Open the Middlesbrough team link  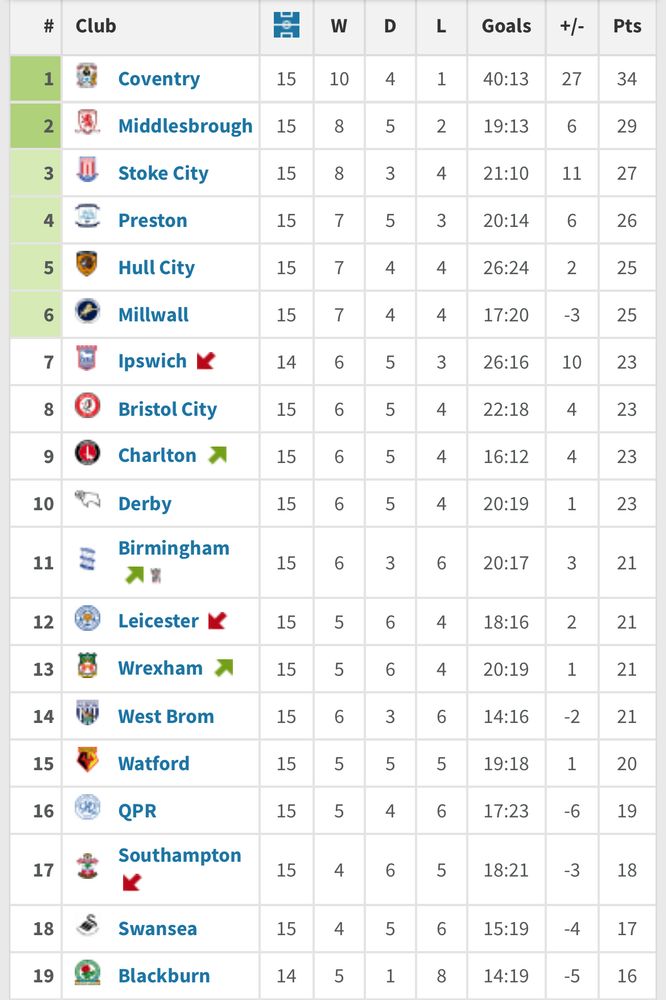(185, 126)
